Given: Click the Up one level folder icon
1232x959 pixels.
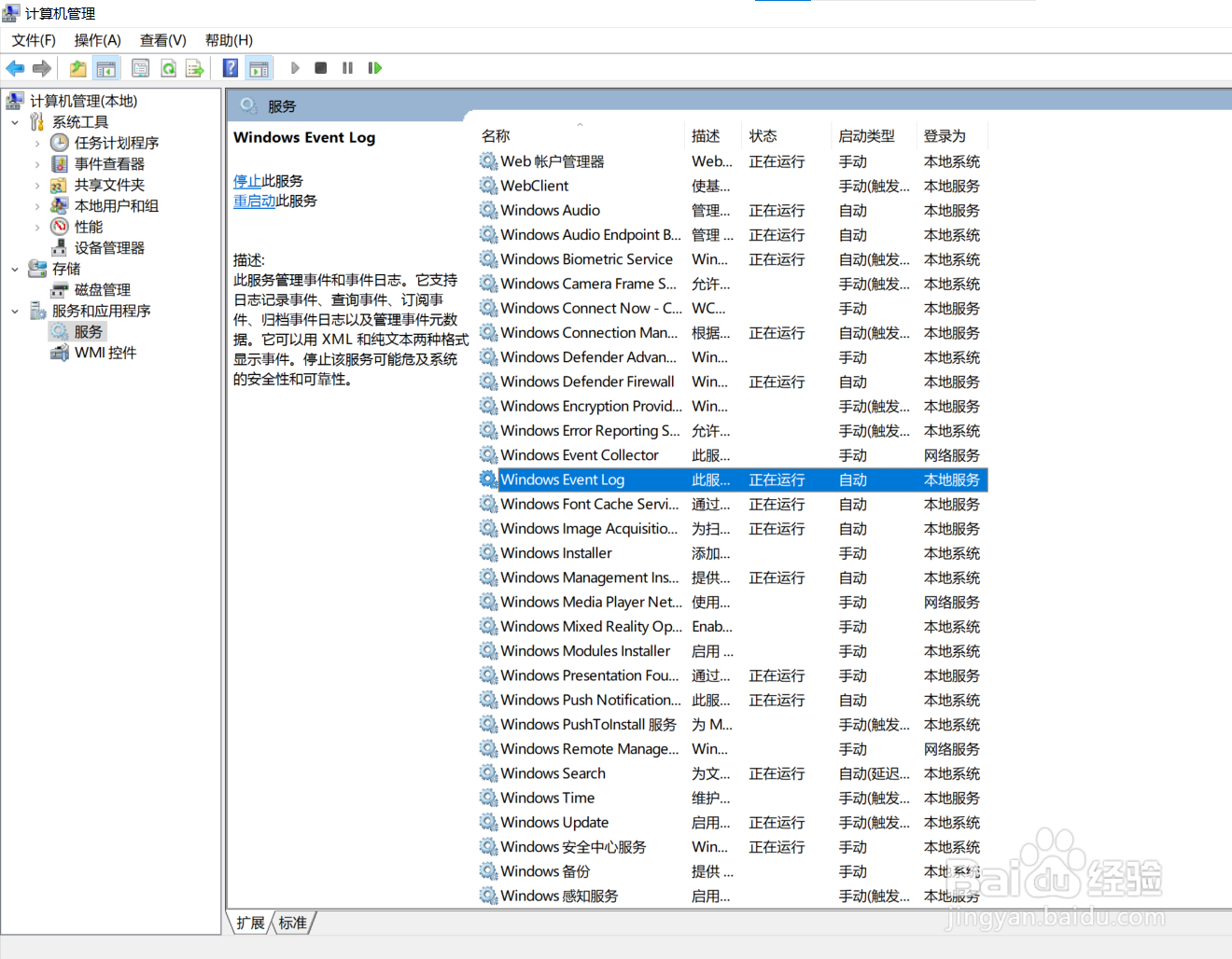Looking at the screenshot, I should (78, 68).
